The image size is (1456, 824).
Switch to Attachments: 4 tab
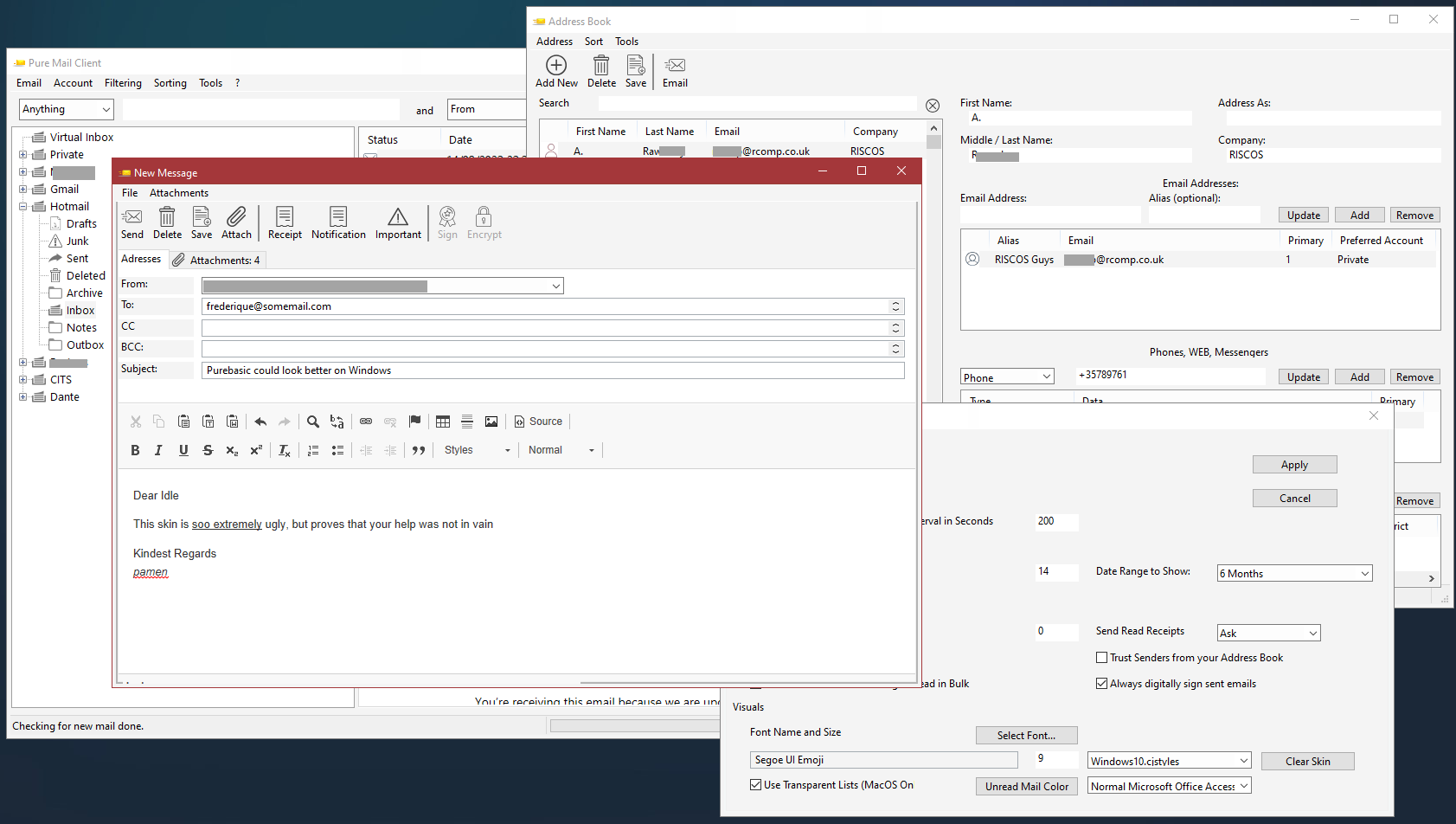point(216,260)
